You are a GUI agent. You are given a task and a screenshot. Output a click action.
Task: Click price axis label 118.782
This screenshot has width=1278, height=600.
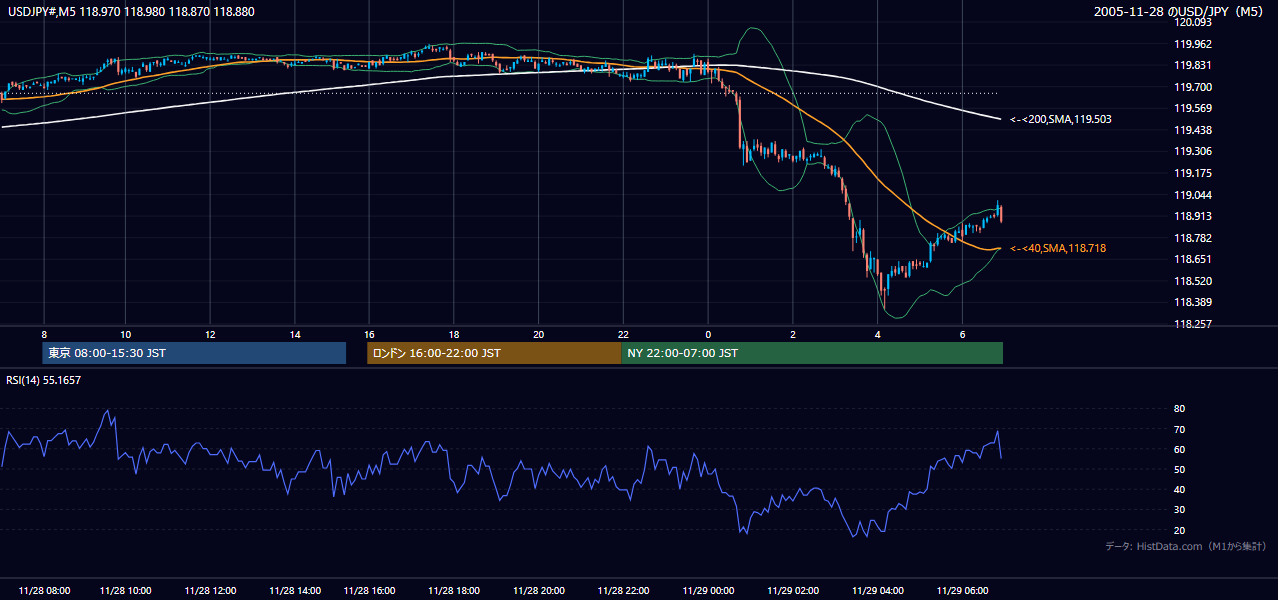(1192, 238)
